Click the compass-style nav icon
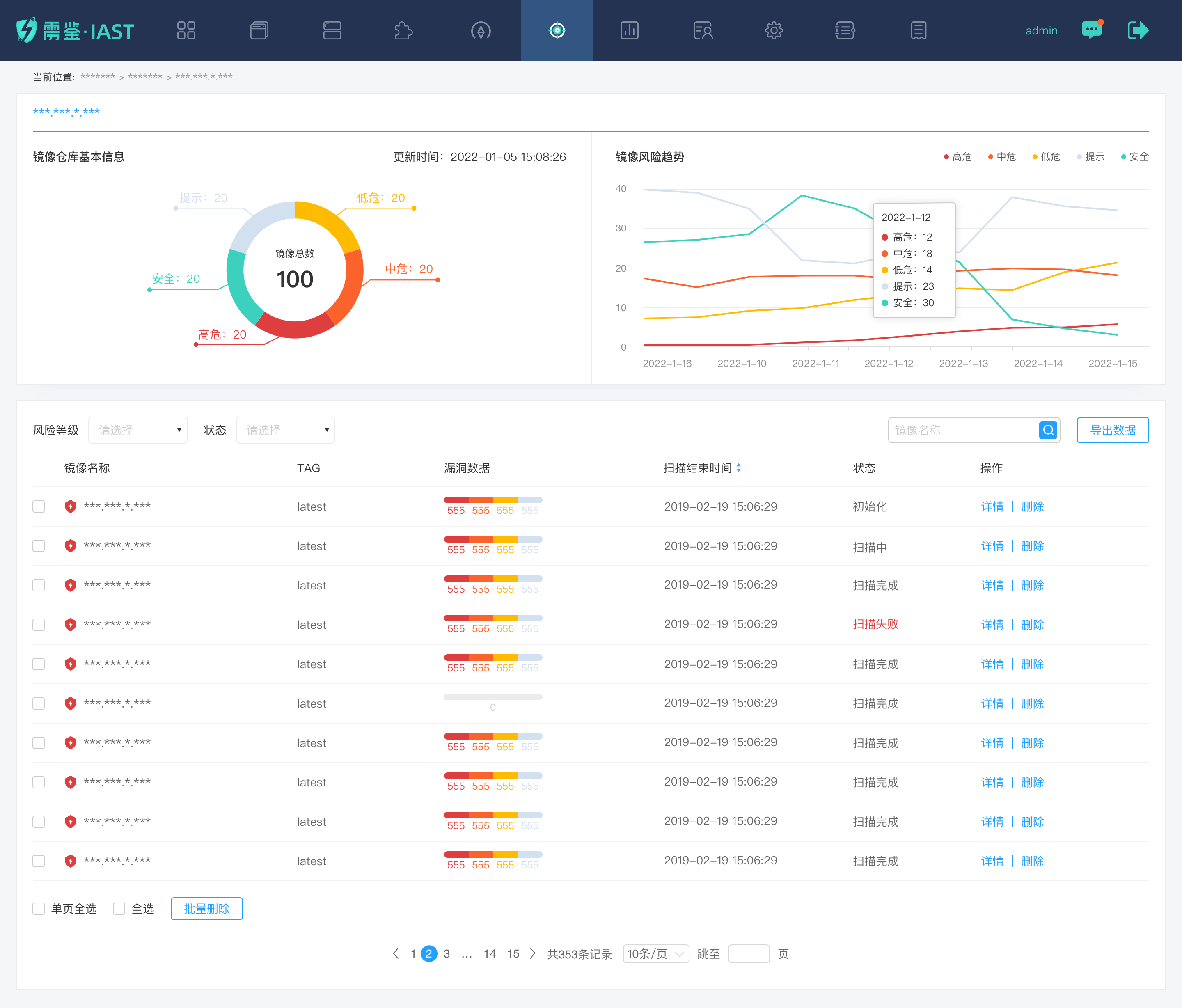Viewport: 1182px width, 1008px height. [481, 30]
